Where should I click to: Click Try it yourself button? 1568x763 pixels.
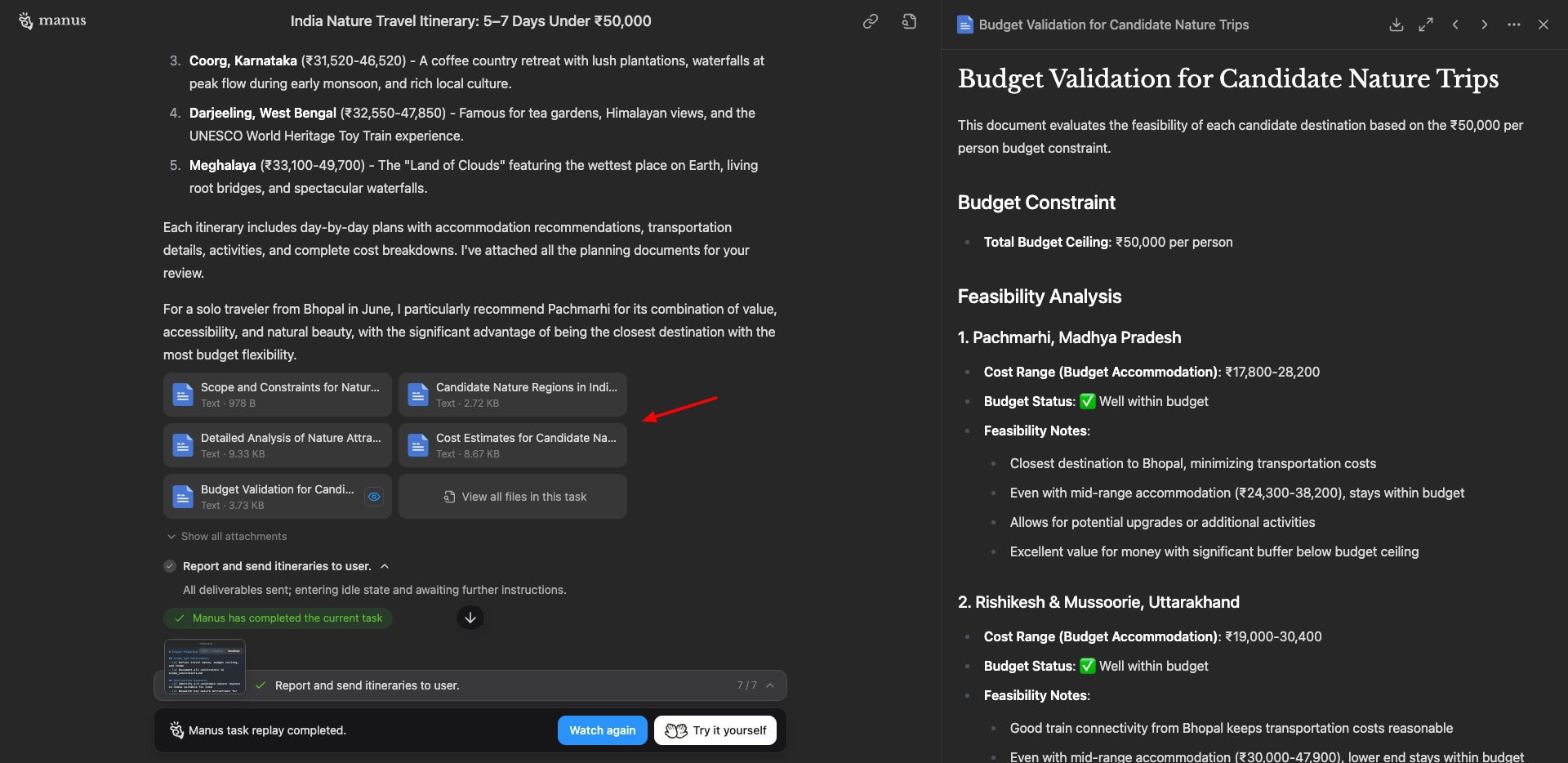pyautogui.click(x=715, y=730)
